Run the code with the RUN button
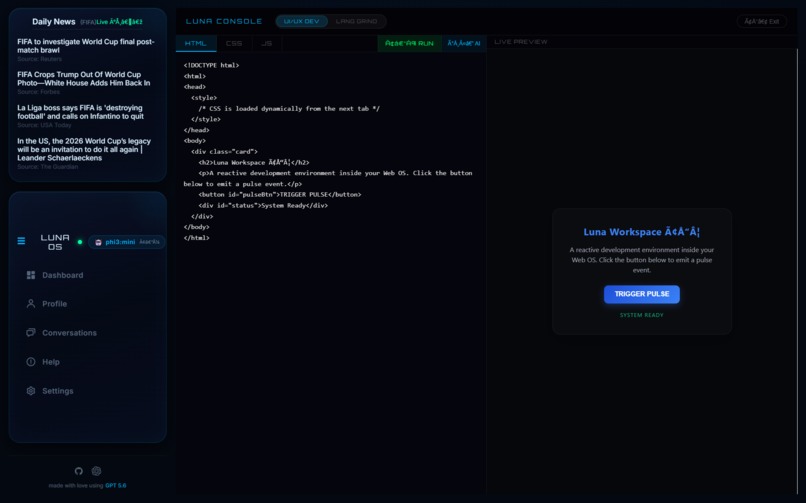Screen dimensions: 806x503 (409, 44)
